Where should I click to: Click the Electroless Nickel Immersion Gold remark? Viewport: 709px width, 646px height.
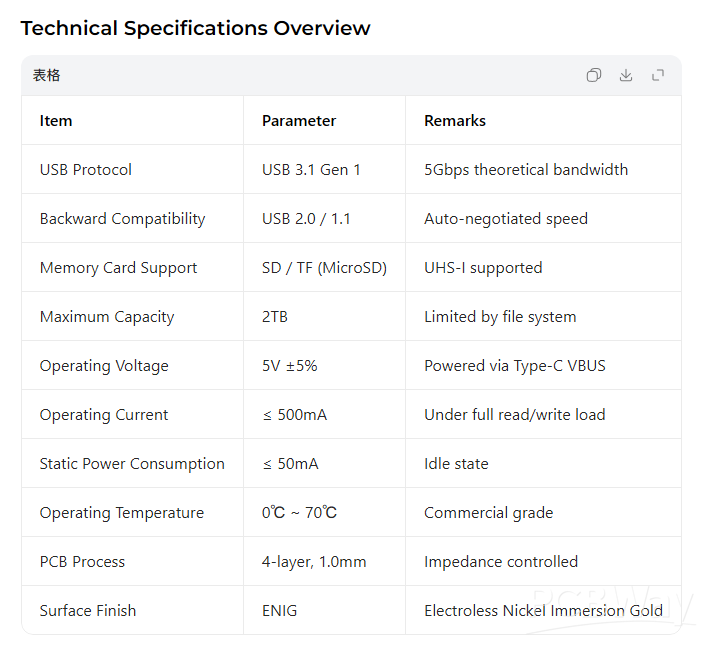(x=543, y=611)
